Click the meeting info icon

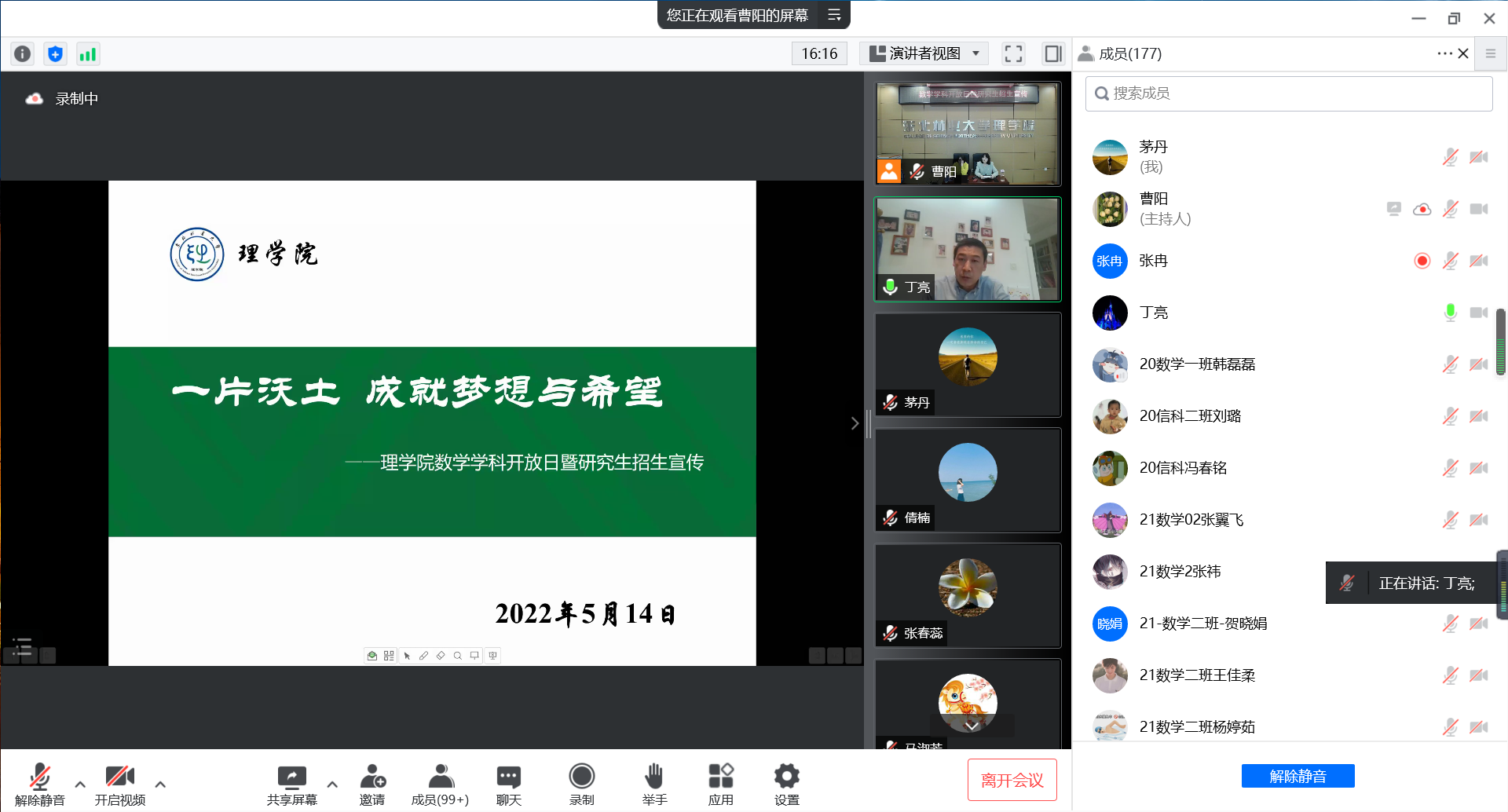point(23,54)
